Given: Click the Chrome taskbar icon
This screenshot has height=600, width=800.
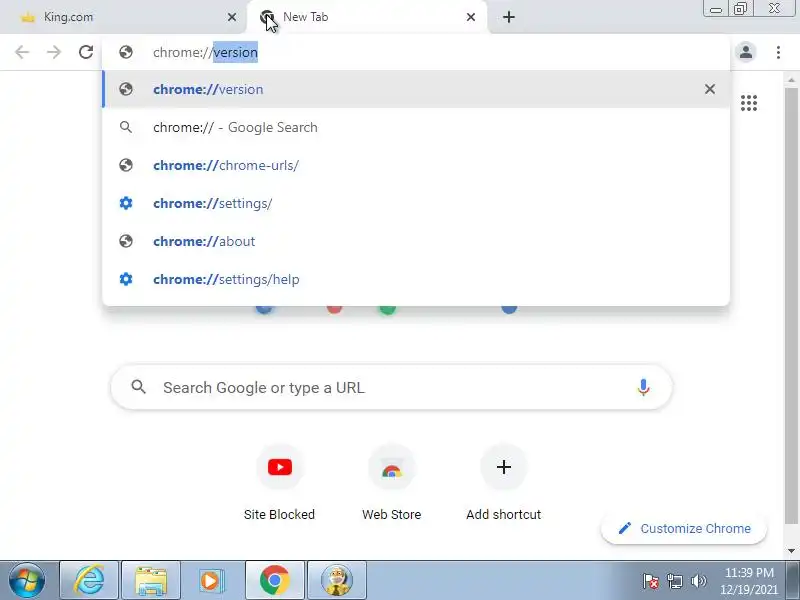Looking at the screenshot, I should click(x=275, y=581).
